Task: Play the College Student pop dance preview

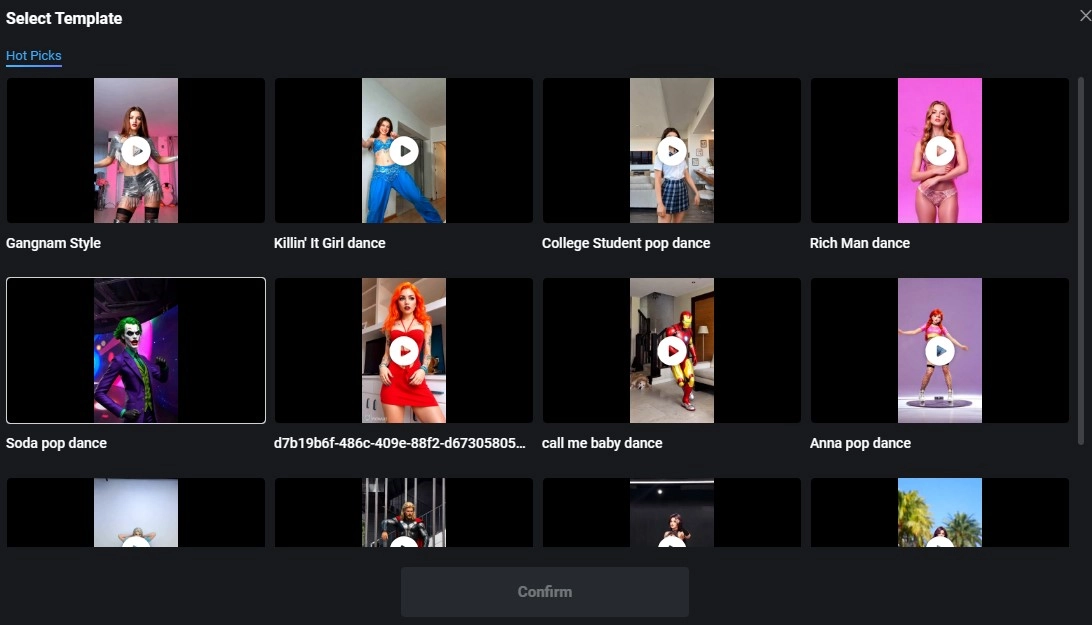Action: tap(671, 150)
